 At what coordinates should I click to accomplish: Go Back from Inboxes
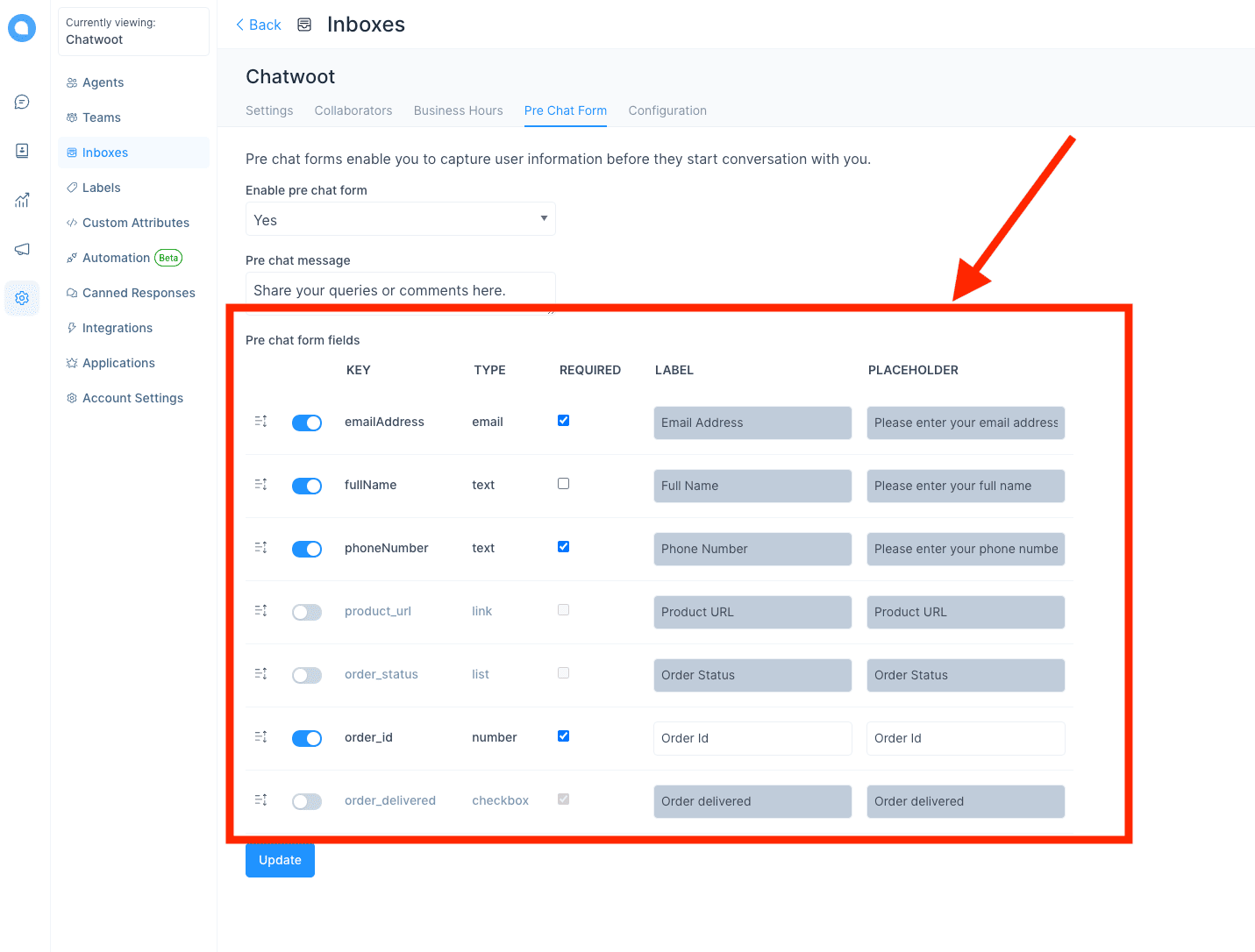258,25
